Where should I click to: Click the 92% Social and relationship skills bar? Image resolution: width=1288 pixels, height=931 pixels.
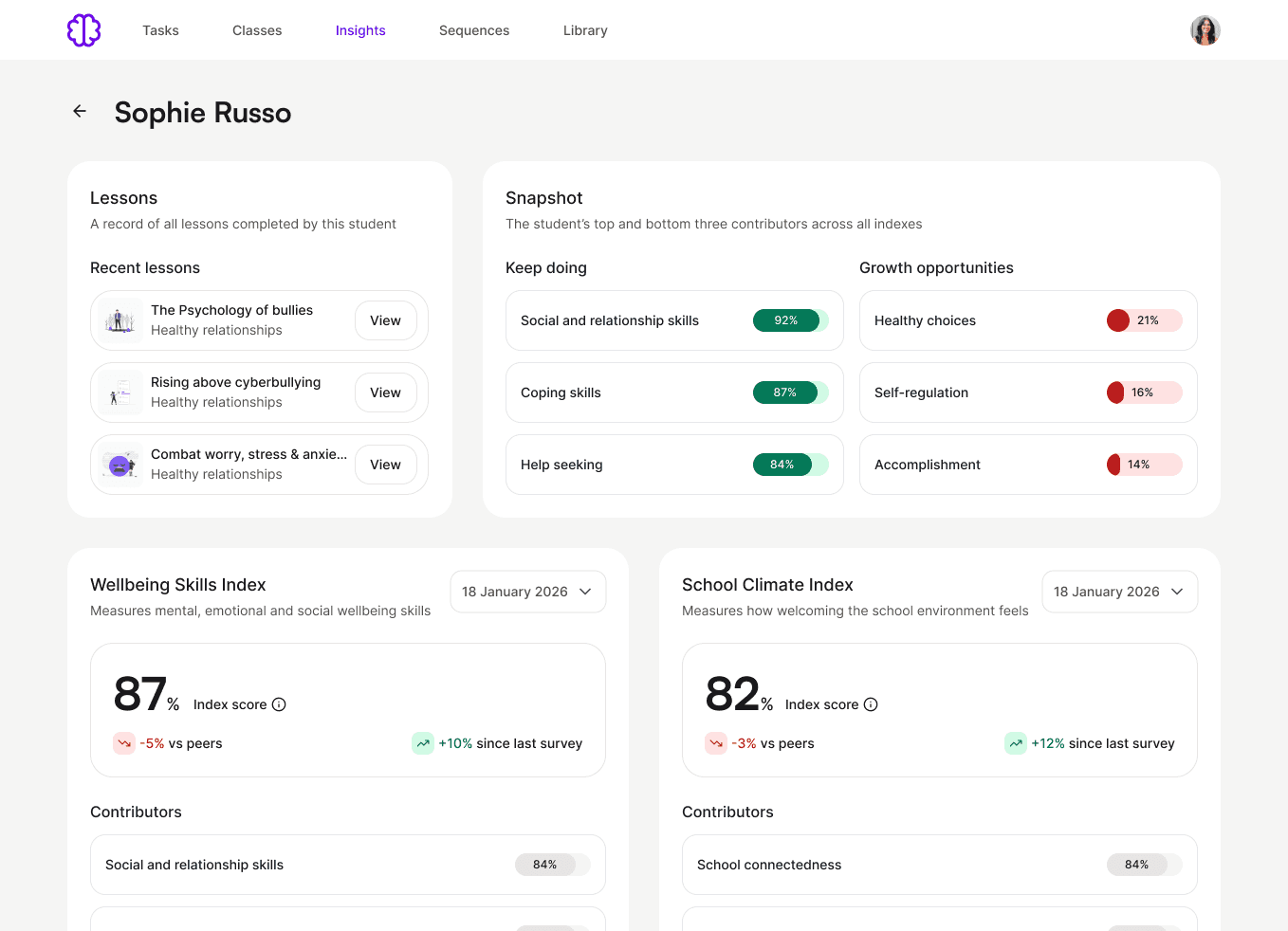pyautogui.click(x=790, y=320)
